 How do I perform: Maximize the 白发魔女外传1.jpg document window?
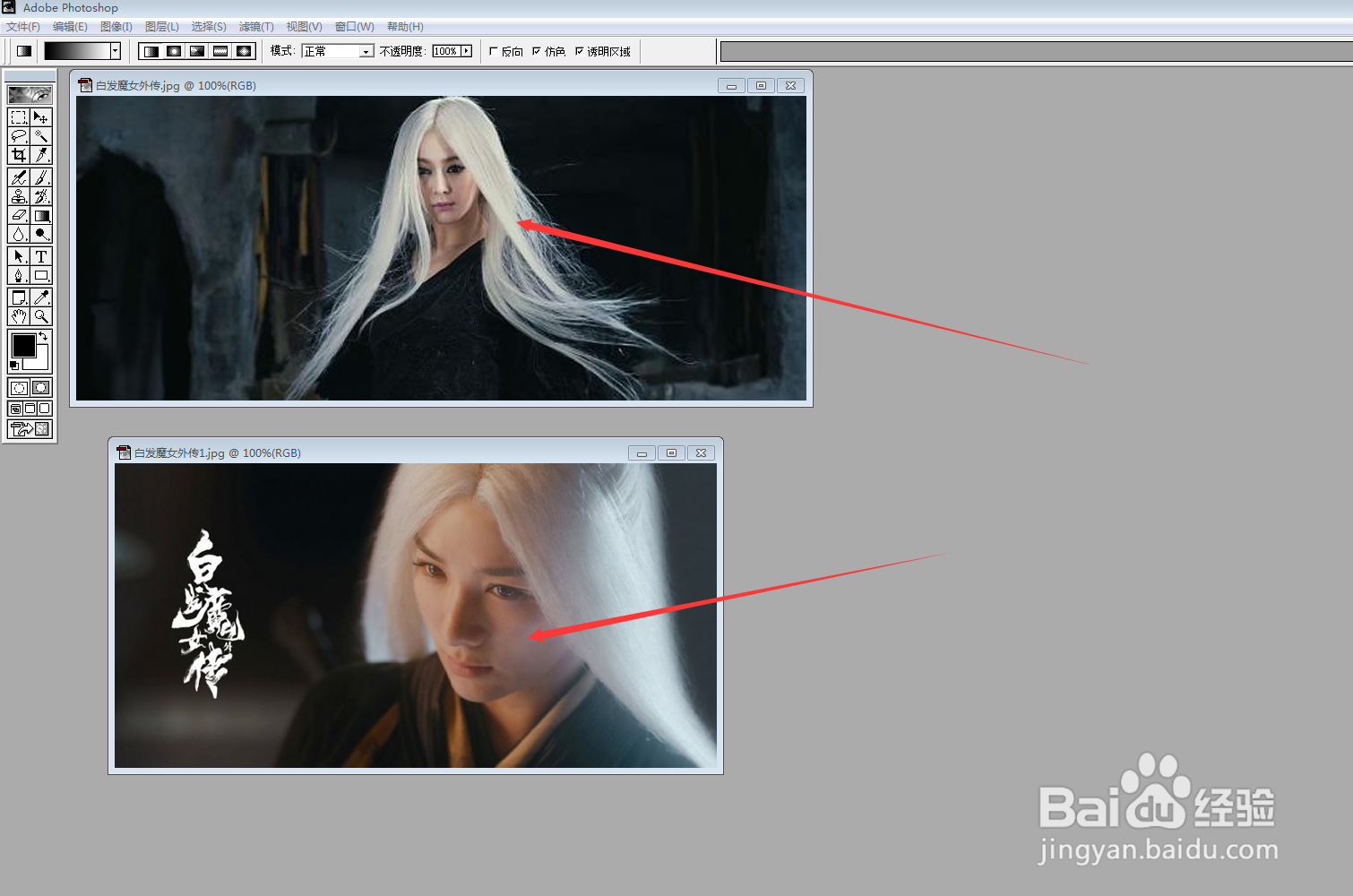(672, 453)
